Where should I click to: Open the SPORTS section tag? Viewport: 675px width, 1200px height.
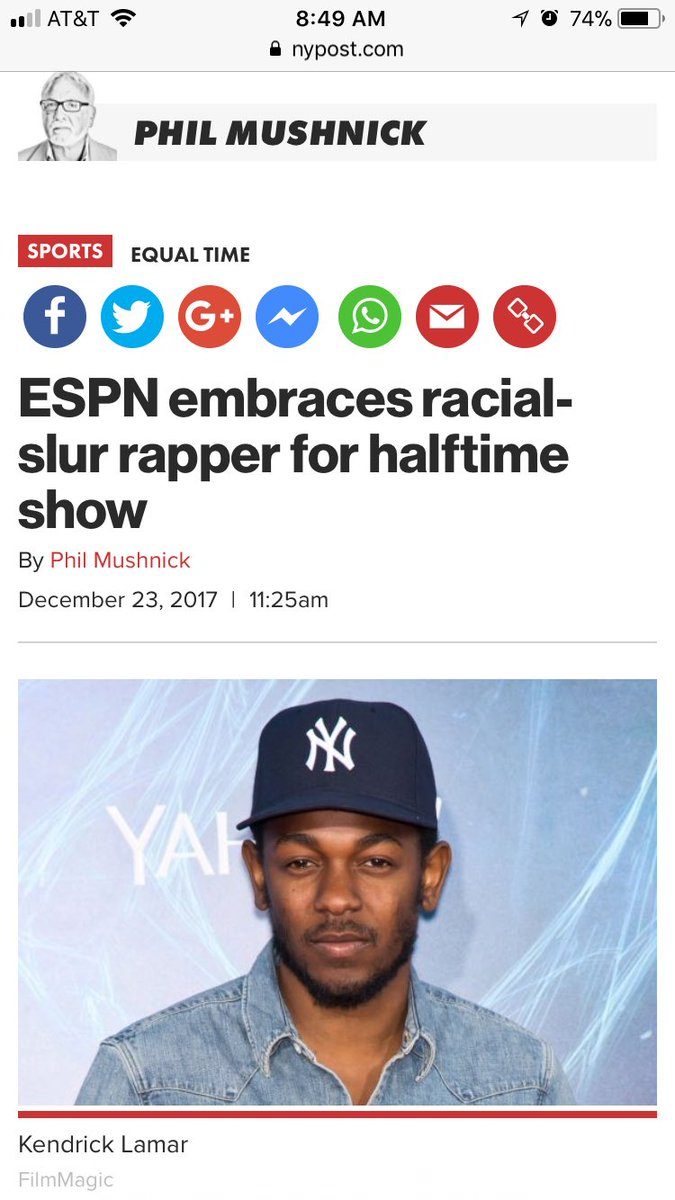[65, 251]
